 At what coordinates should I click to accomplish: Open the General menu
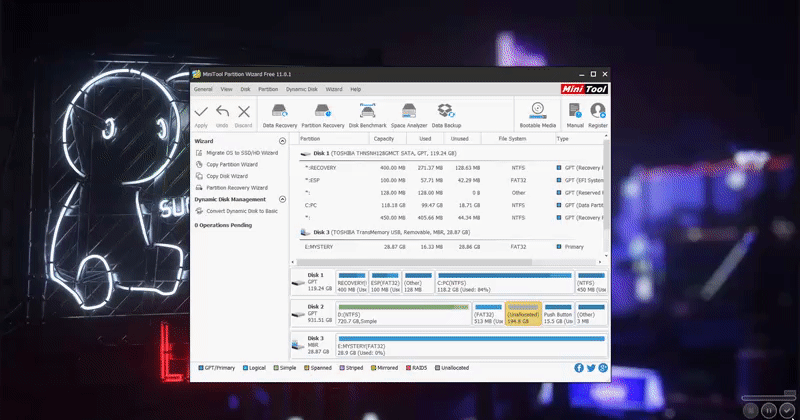(x=203, y=89)
